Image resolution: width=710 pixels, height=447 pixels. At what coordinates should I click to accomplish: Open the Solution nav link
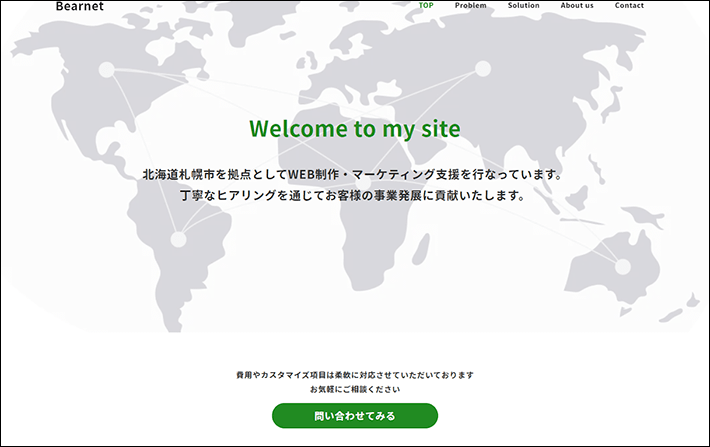point(523,5)
